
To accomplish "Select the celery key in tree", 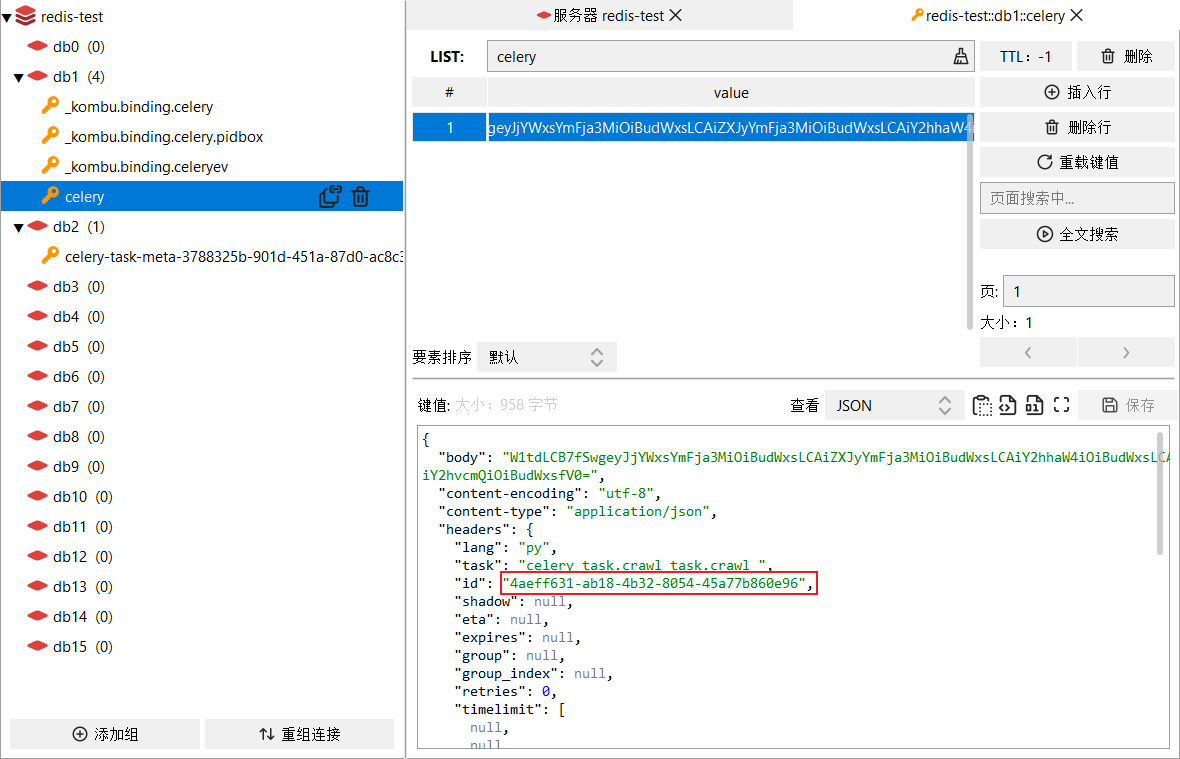I will pyautogui.click(x=202, y=196).
